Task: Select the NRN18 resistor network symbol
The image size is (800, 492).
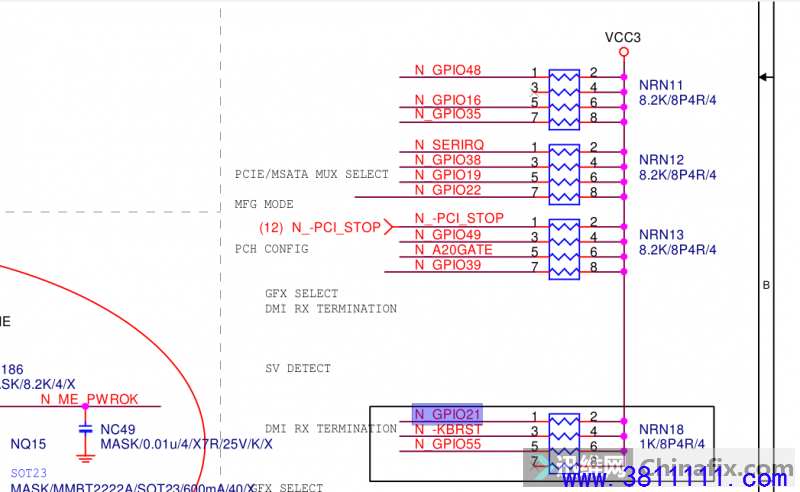Action: click(564, 444)
